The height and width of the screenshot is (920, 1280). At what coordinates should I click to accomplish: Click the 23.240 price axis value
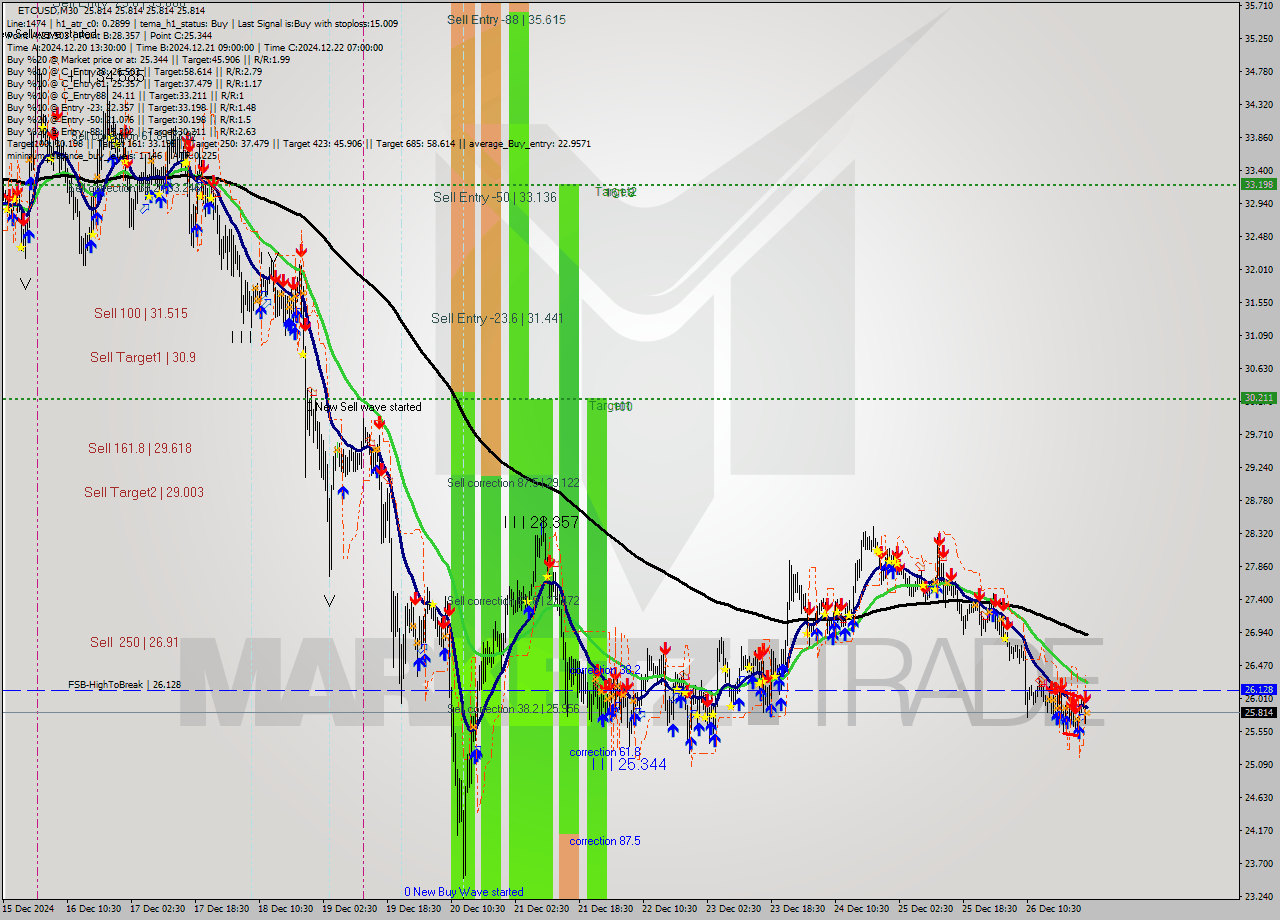[1258, 897]
